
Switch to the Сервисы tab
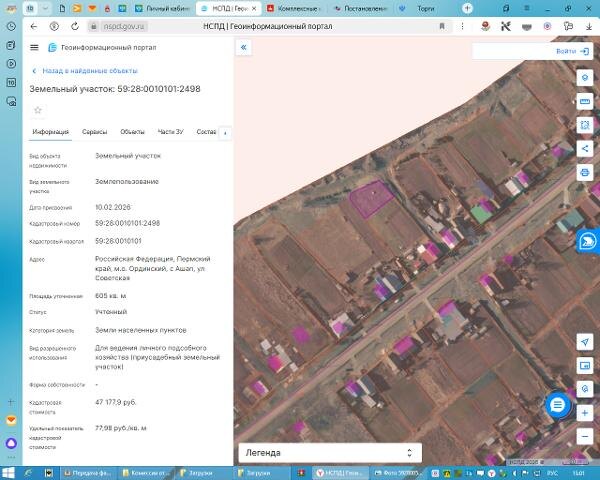[x=95, y=132]
